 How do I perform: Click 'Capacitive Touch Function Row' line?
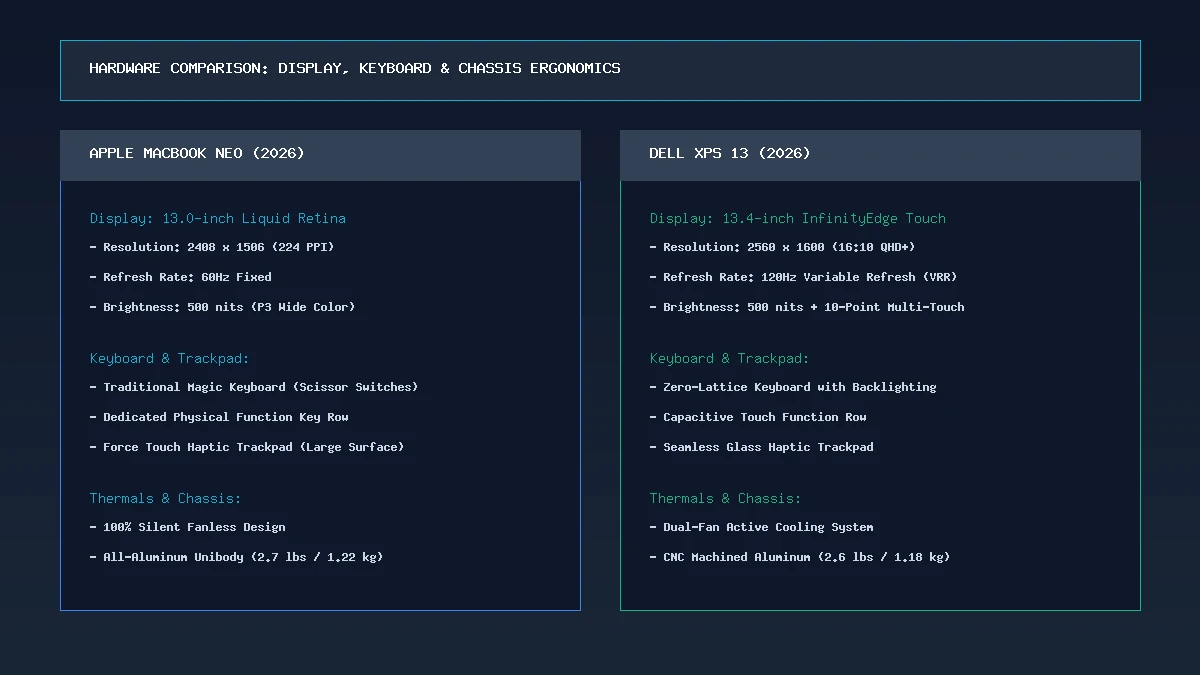click(x=758, y=417)
